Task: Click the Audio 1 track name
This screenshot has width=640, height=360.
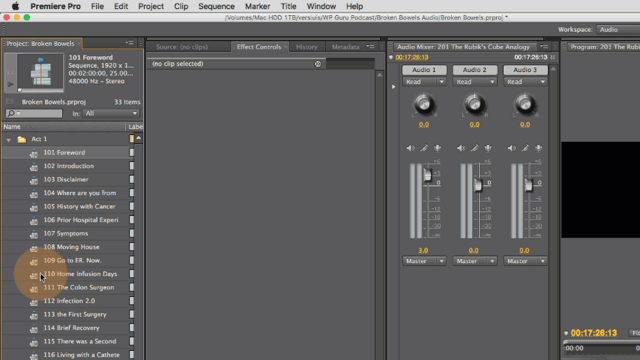Action: tap(424, 70)
